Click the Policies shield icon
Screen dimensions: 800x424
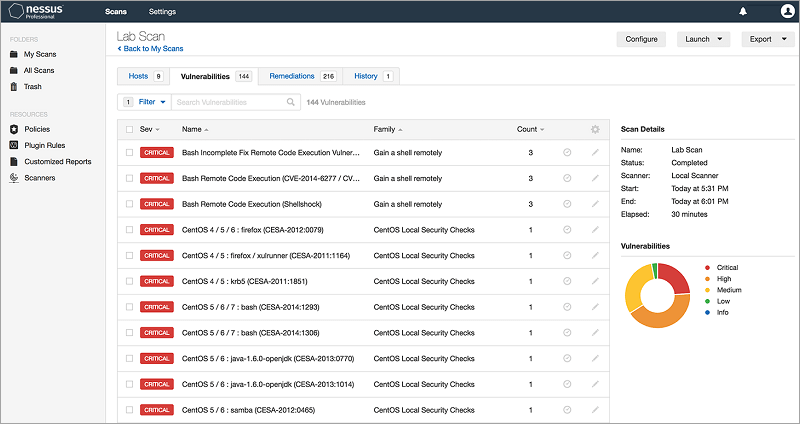pyautogui.click(x=14, y=129)
